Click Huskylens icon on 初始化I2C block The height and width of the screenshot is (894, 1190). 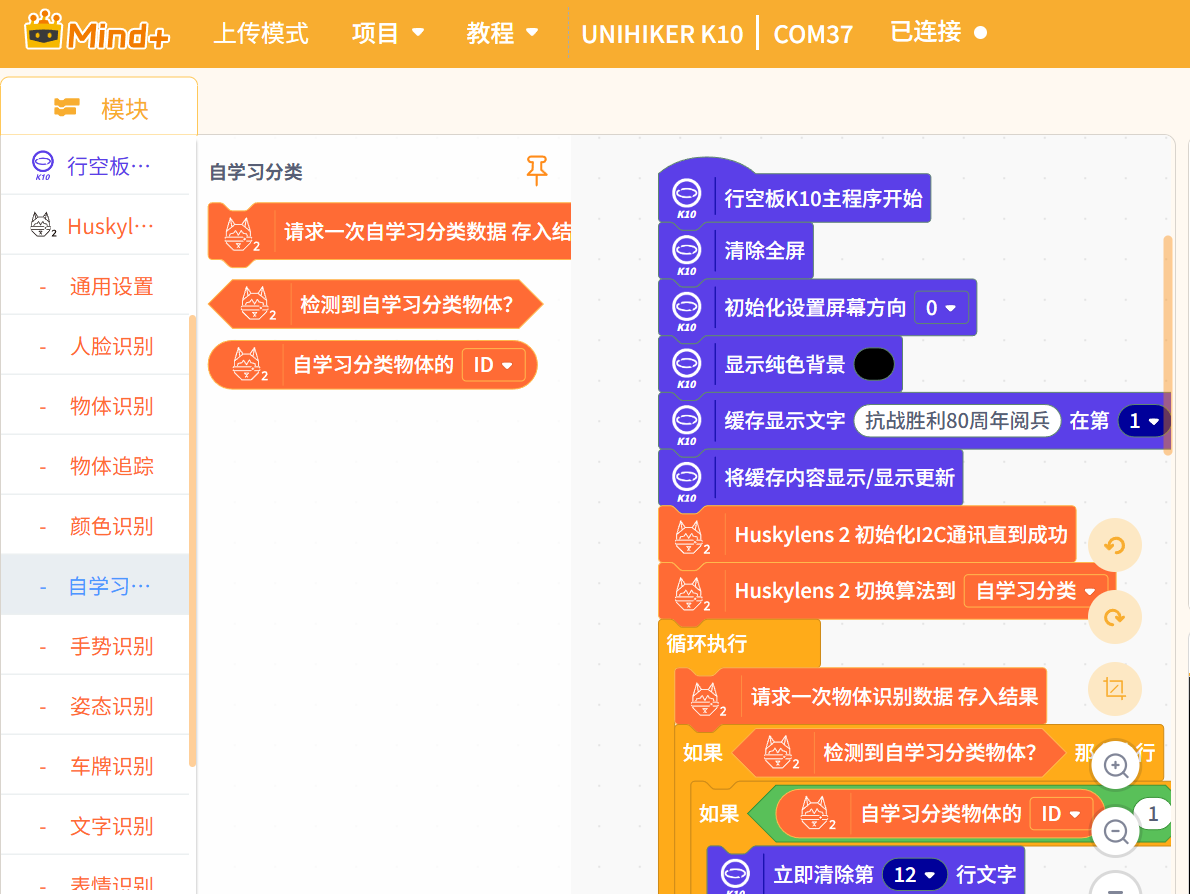(691, 537)
